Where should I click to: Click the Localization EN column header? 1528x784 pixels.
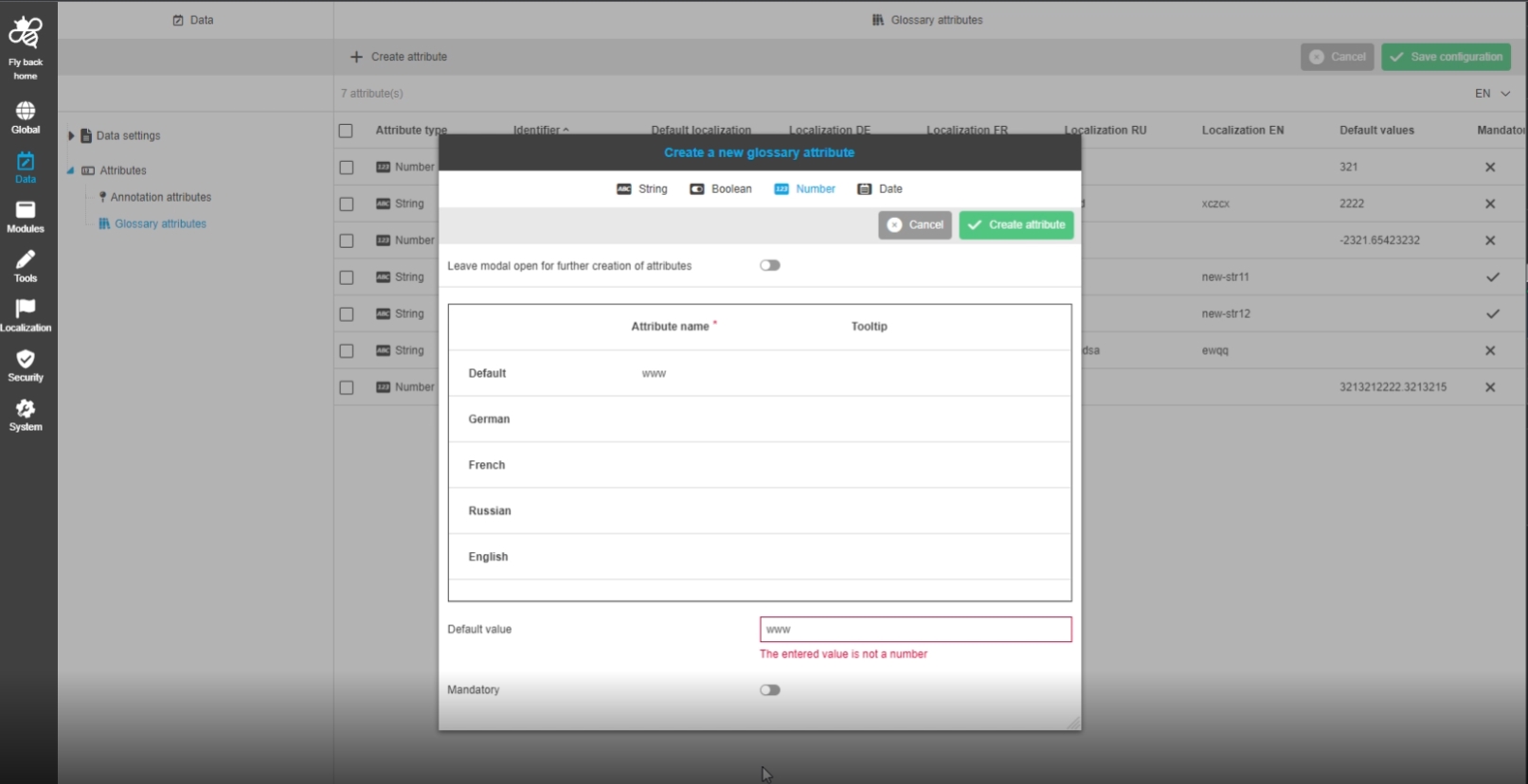1243,131
